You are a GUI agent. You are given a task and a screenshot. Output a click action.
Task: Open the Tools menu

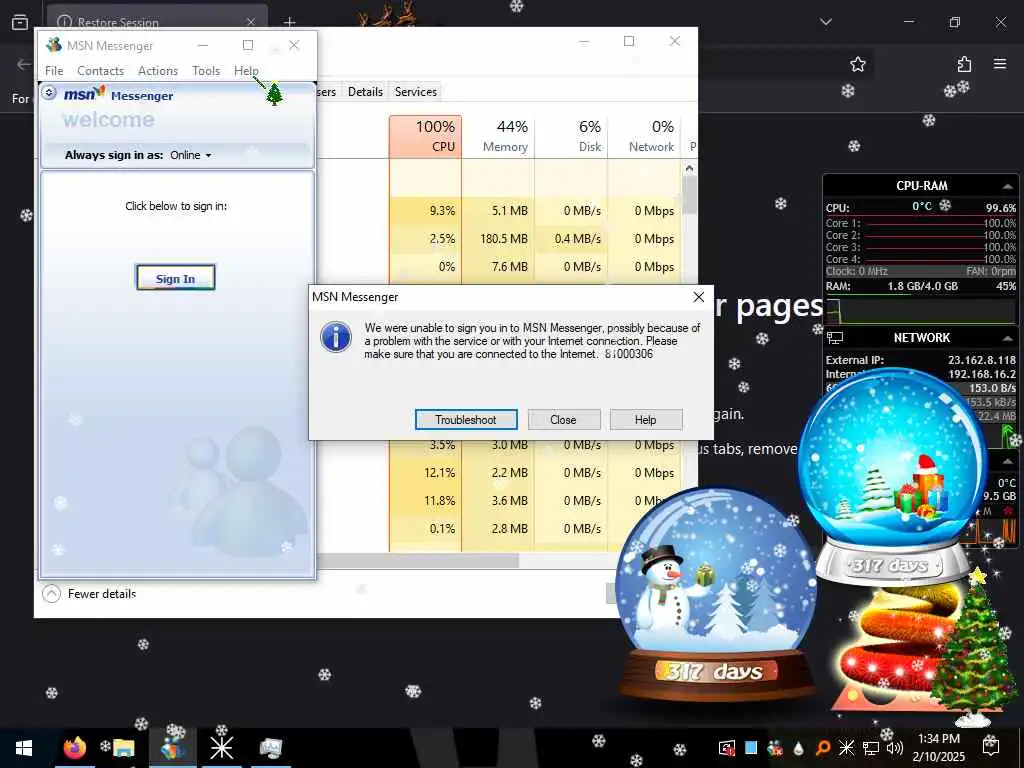[x=206, y=71]
